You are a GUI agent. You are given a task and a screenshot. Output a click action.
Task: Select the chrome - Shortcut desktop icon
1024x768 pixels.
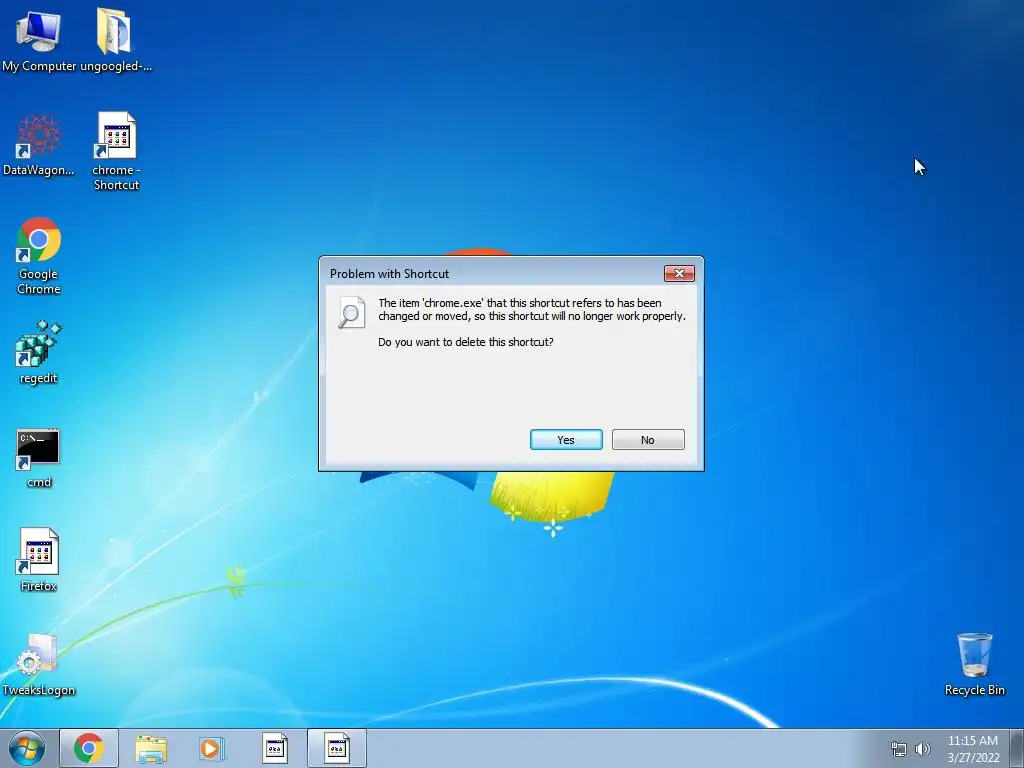tap(116, 152)
